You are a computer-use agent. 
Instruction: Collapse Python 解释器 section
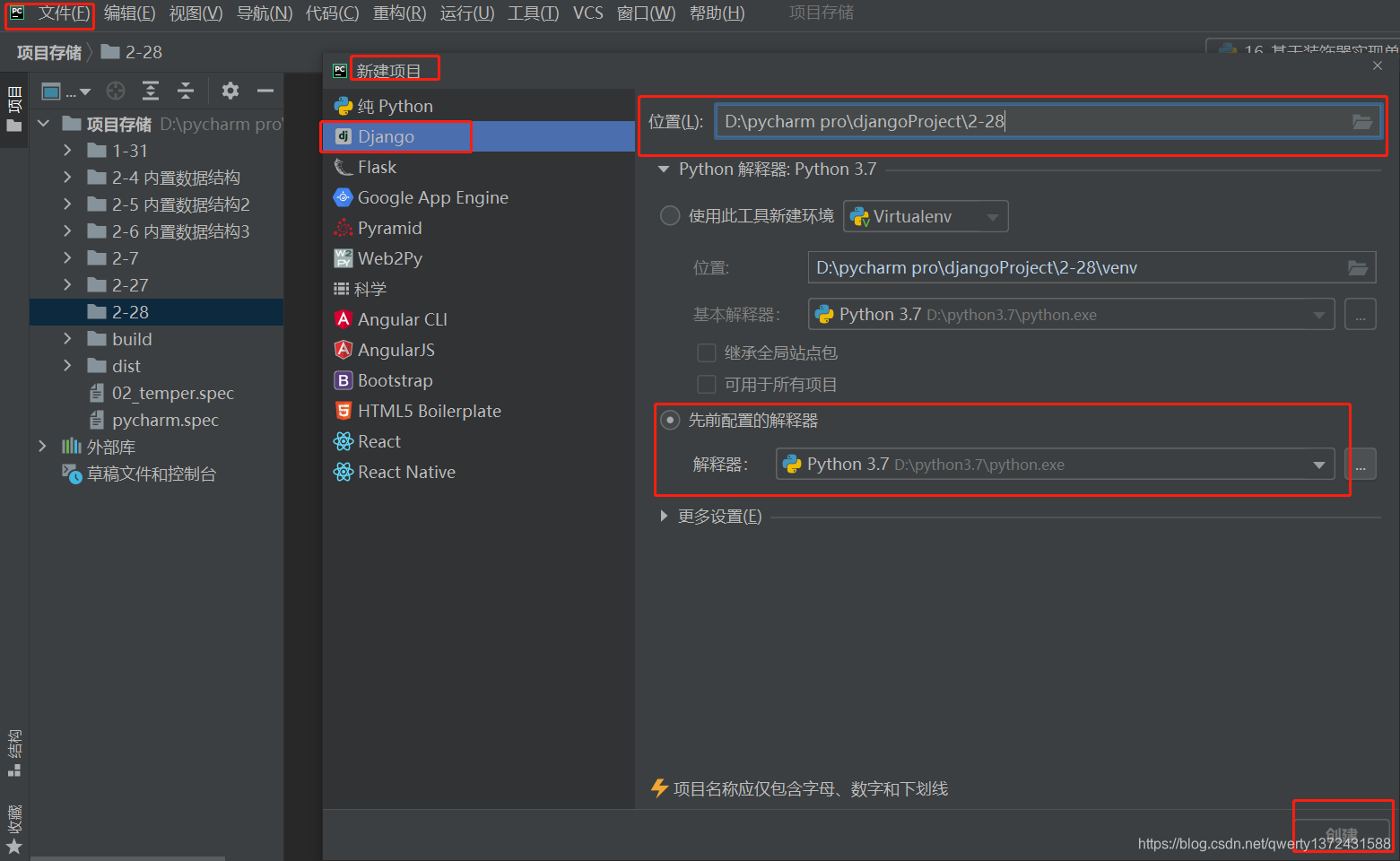coord(664,169)
